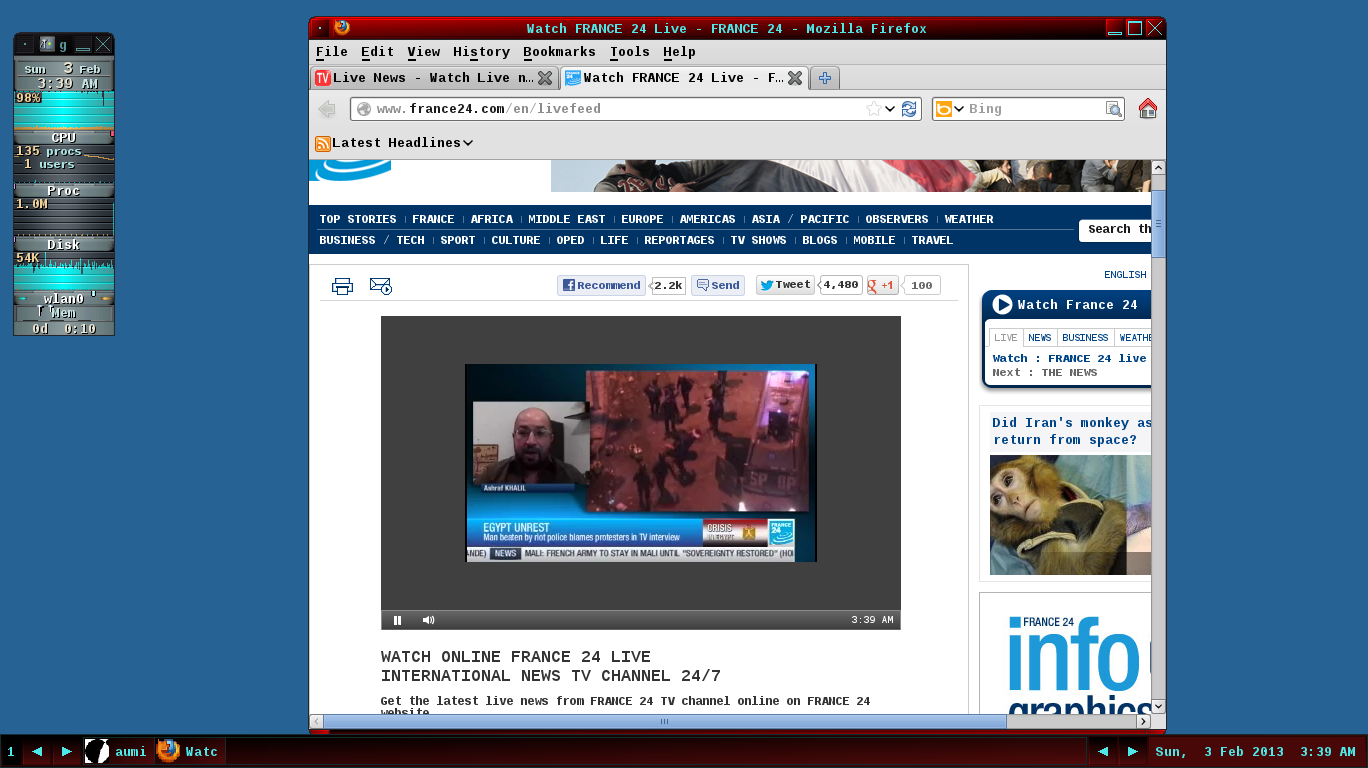Image resolution: width=1368 pixels, height=768 pixels.
Task: Click the site search box in the navigation bar
Action: pyautogui.click(x=1115, y=230)
